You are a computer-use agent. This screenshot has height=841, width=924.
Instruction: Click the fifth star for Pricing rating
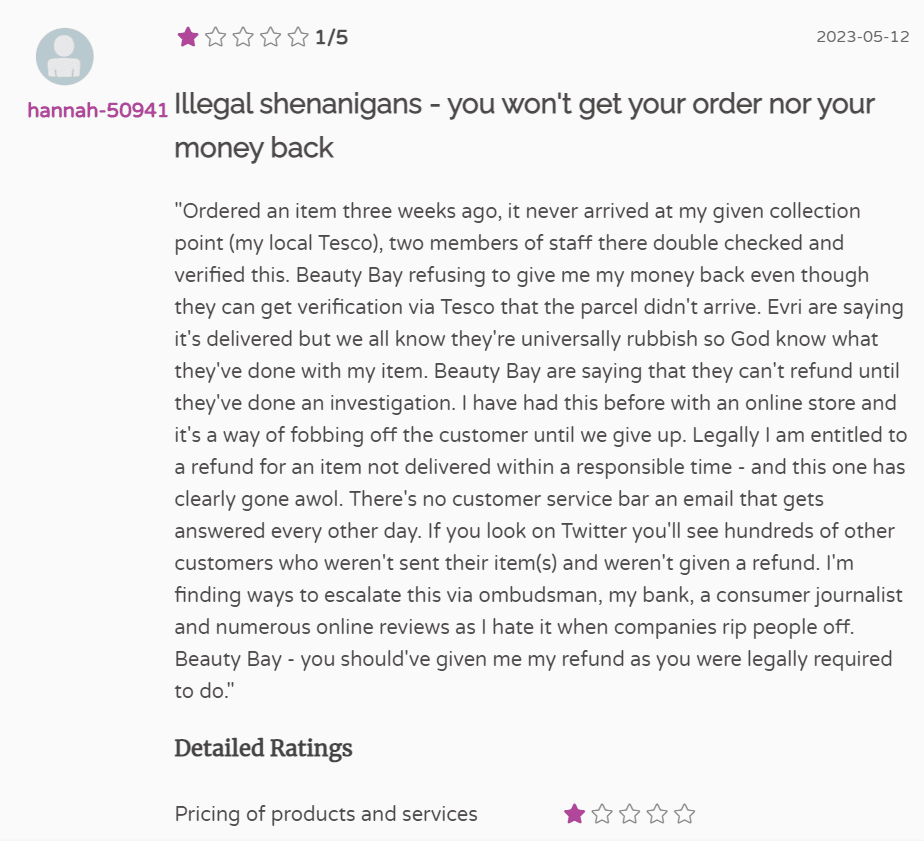(x=684, y=814)
